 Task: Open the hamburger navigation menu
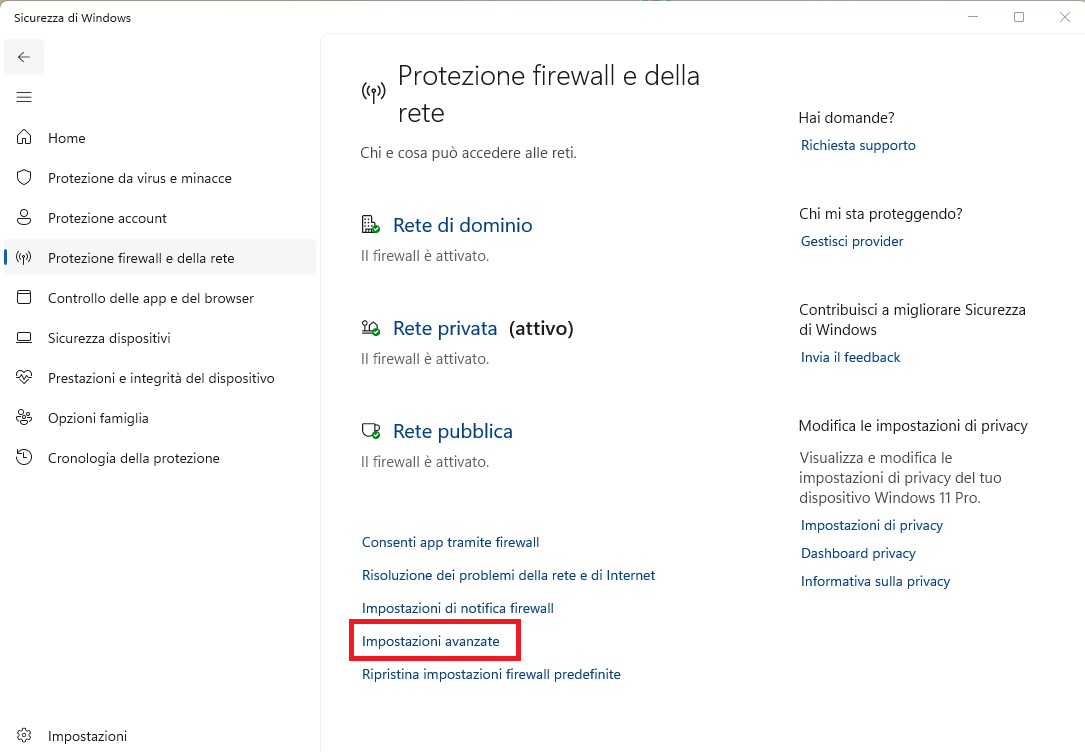tap(24, 97)
